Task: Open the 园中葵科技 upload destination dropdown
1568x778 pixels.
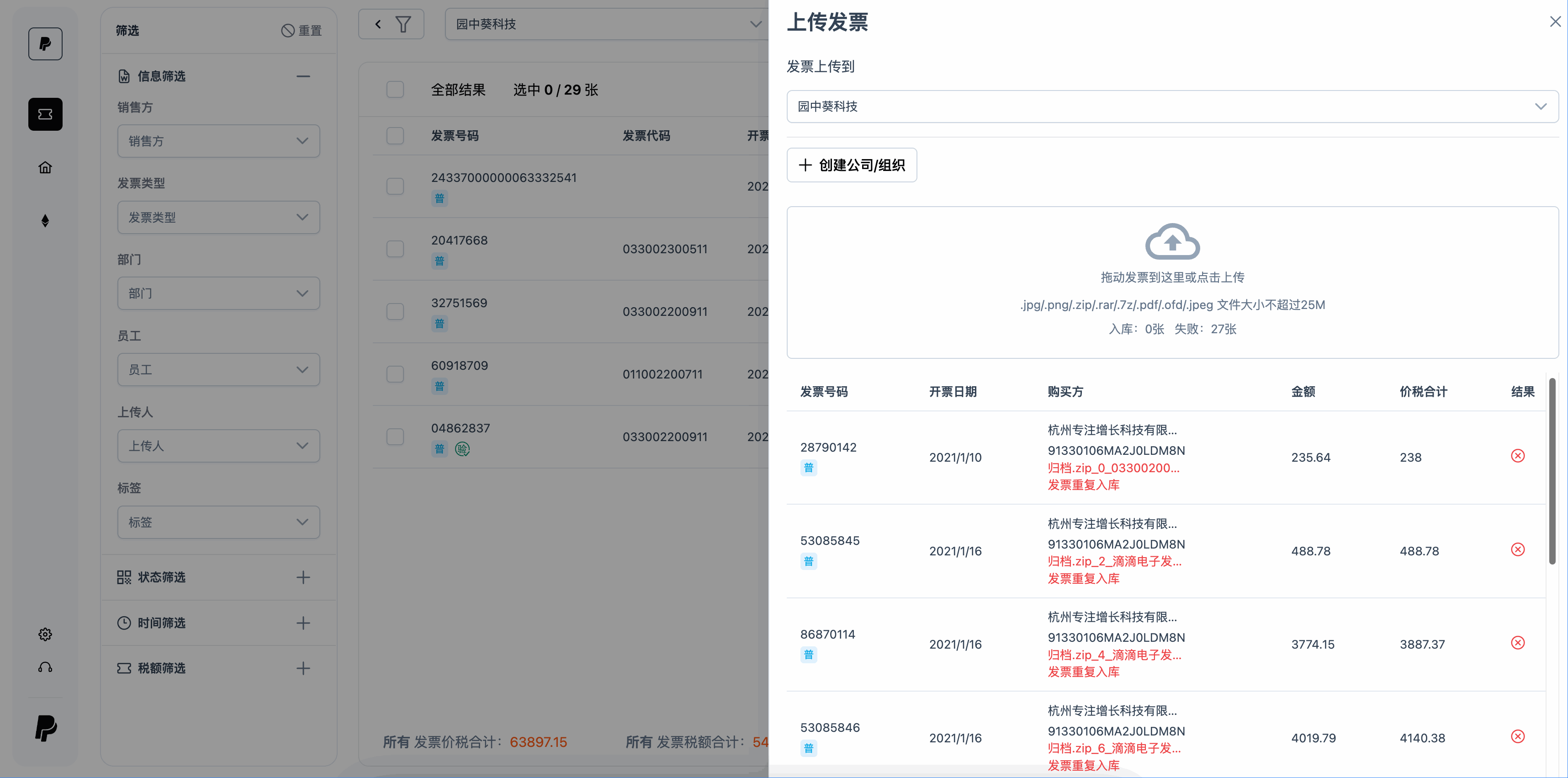Action: [x=1172, y=106]
